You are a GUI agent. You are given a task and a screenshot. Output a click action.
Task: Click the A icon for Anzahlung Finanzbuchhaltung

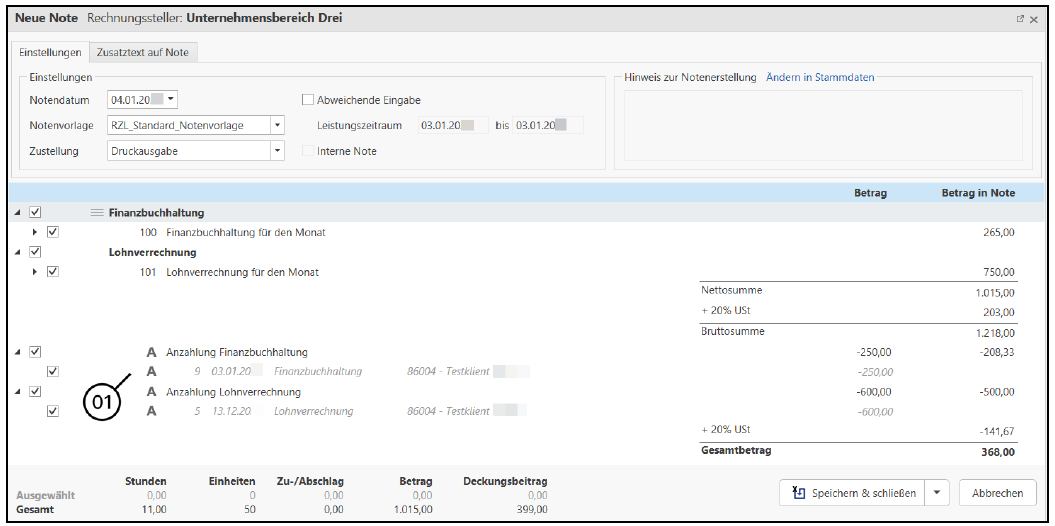[152, 352]
